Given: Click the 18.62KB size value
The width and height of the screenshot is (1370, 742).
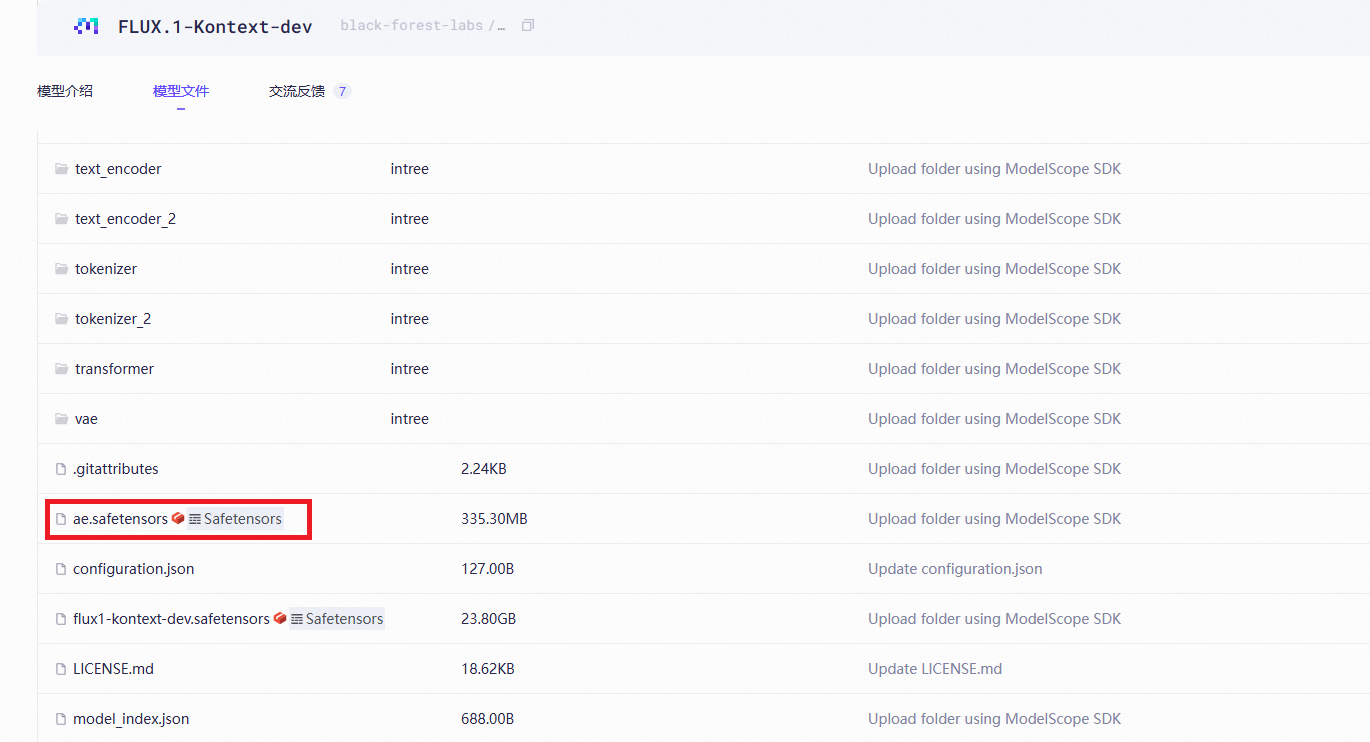Looking at the screenshot, I should click(488, 669).
